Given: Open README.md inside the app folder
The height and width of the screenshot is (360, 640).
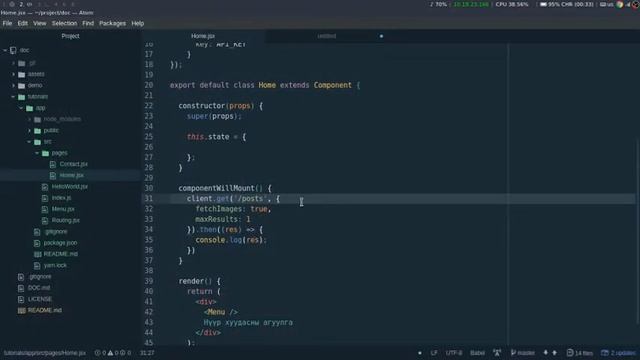Looking at the screenshot, I should click(x=60, y=254).
